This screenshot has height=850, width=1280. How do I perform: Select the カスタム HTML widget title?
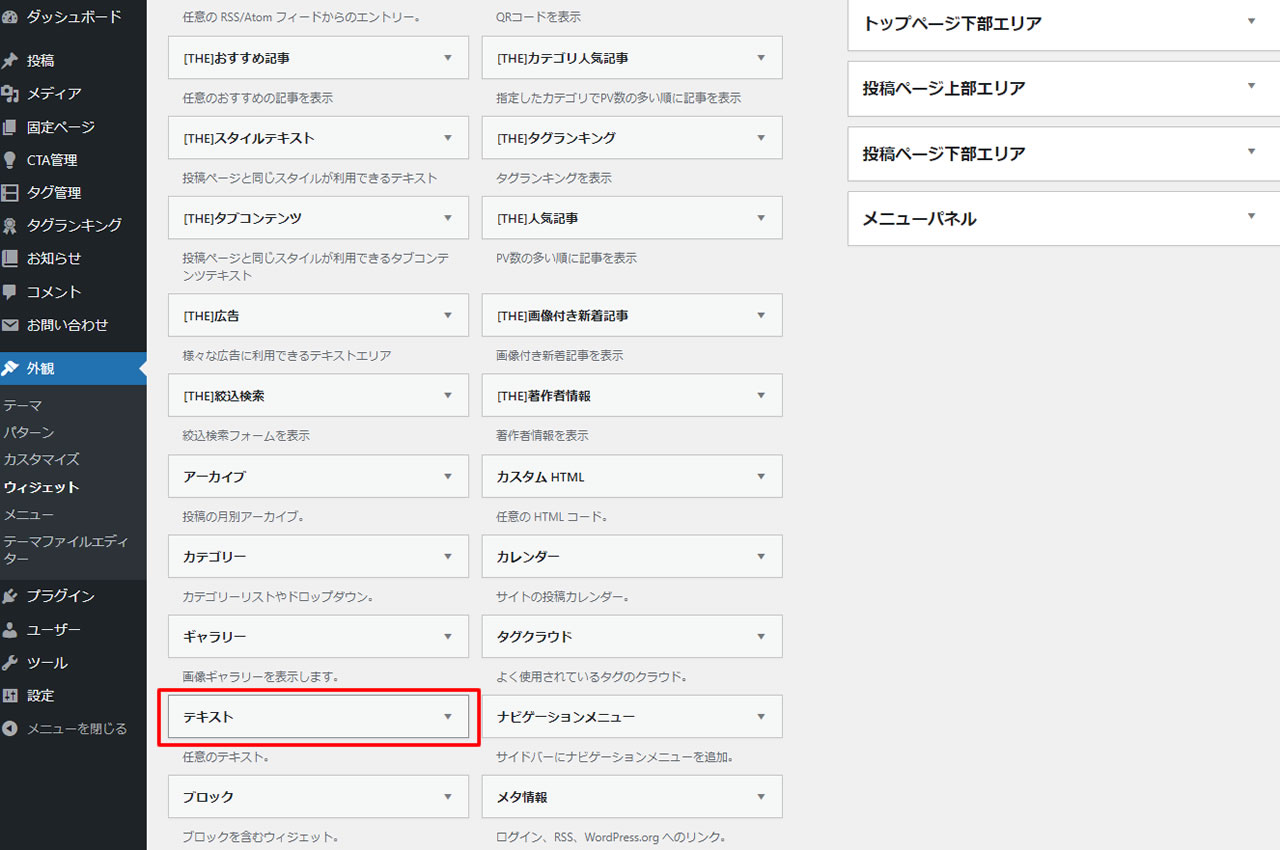point(540,477)
